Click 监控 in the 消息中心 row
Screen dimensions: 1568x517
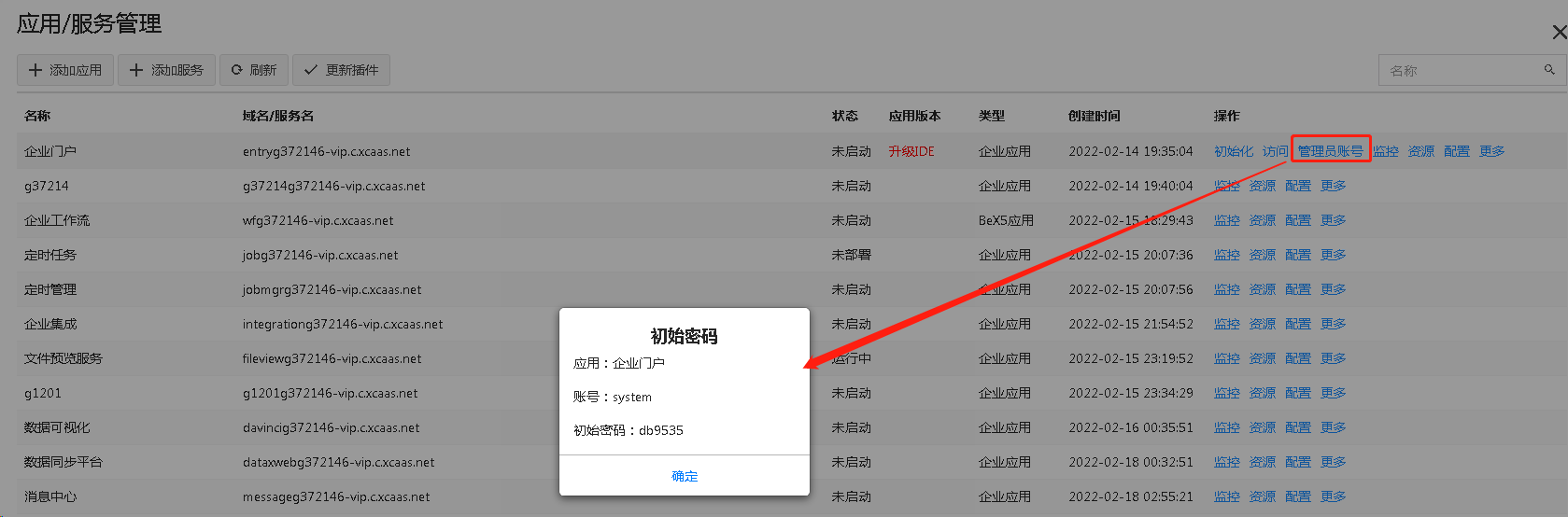(1227, 496)
